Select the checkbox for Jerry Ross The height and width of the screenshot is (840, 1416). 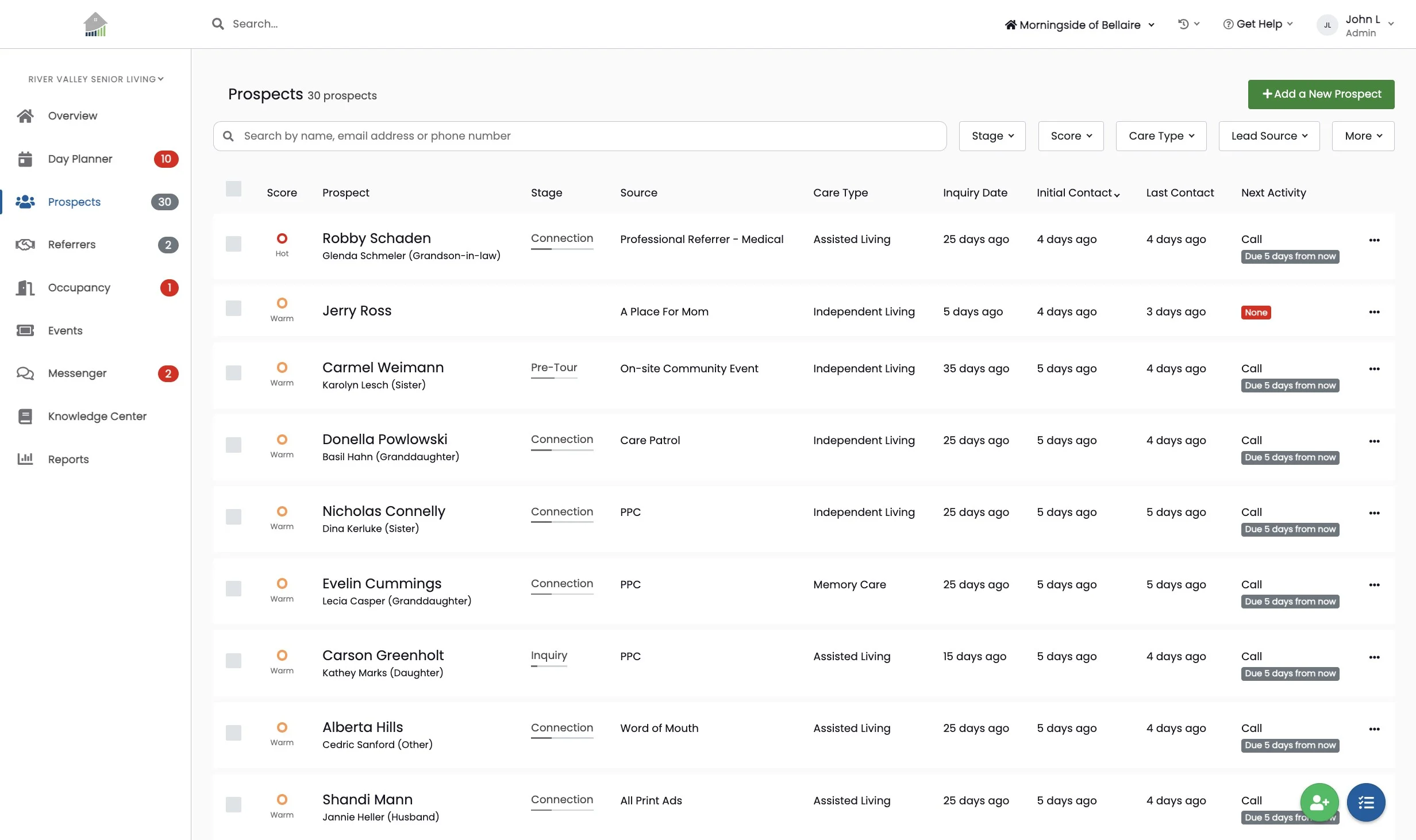233,309
